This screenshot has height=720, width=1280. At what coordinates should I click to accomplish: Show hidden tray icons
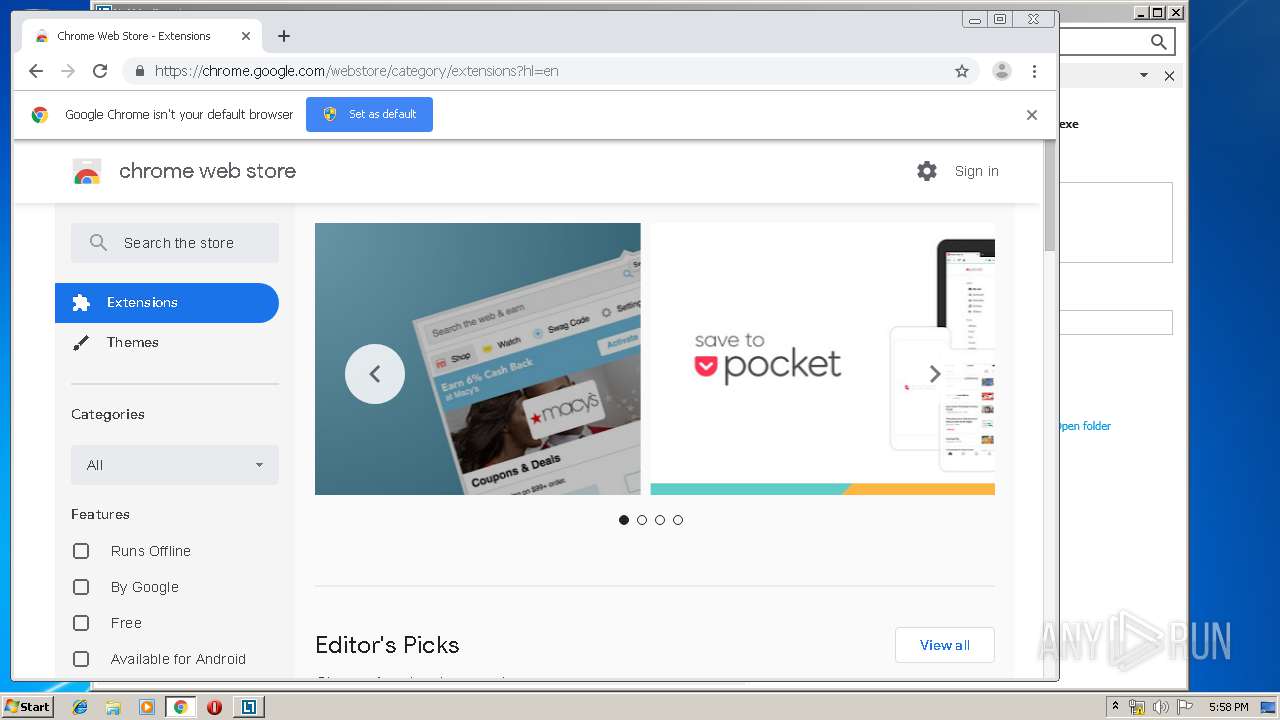(x=1115, y=707)
